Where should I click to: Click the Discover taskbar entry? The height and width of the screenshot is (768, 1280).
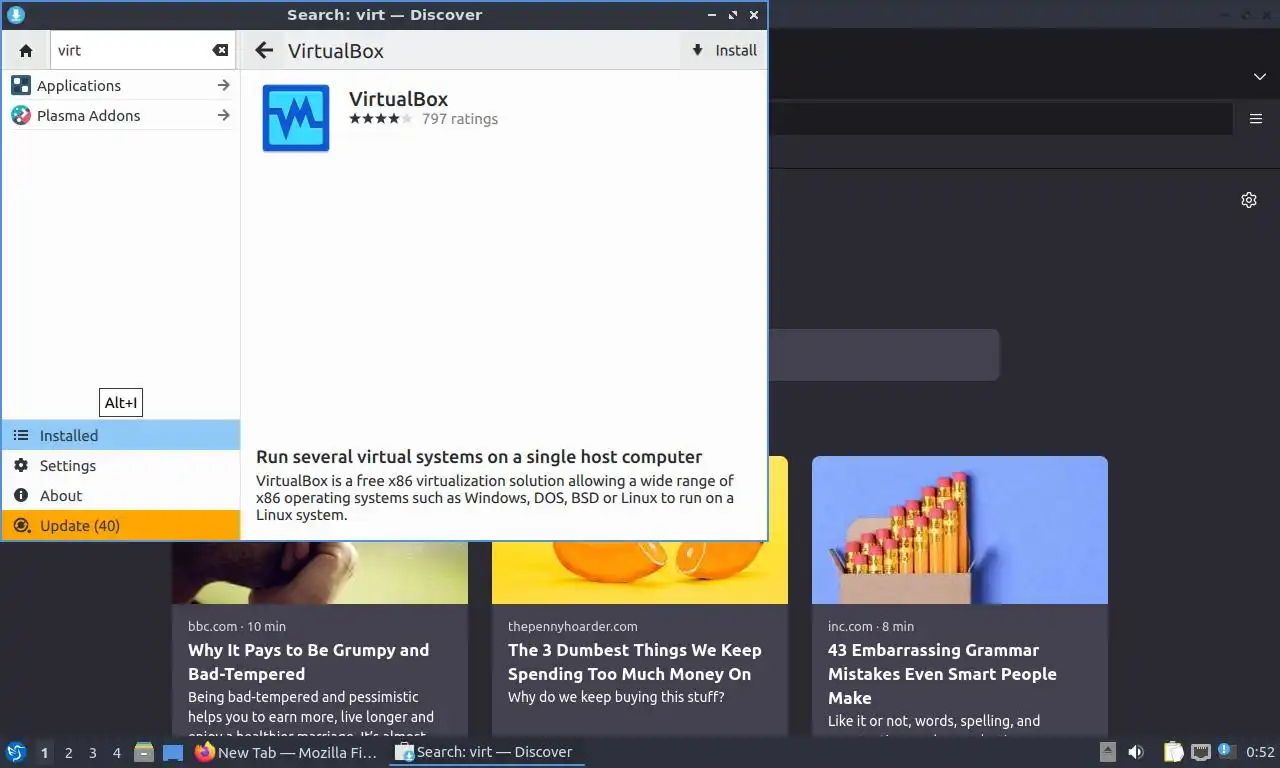485,752
